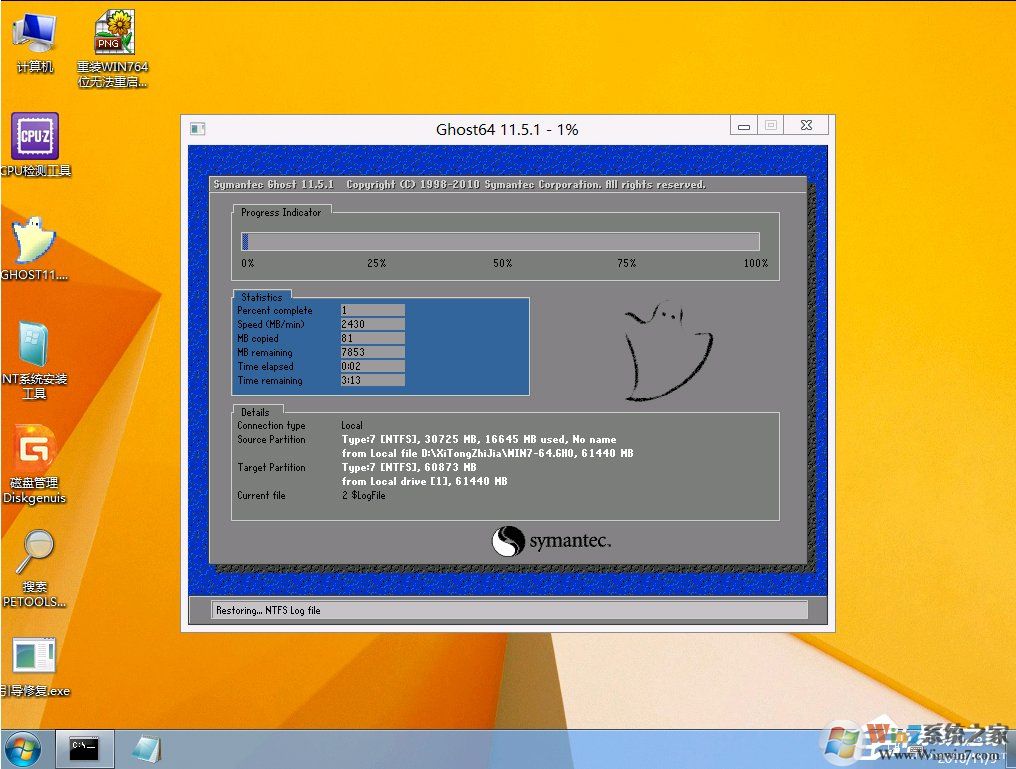1016x769 pixels.
Task: Select the command prompt taskbar icon
Action: pyautogui.click(x=85, y=748)
